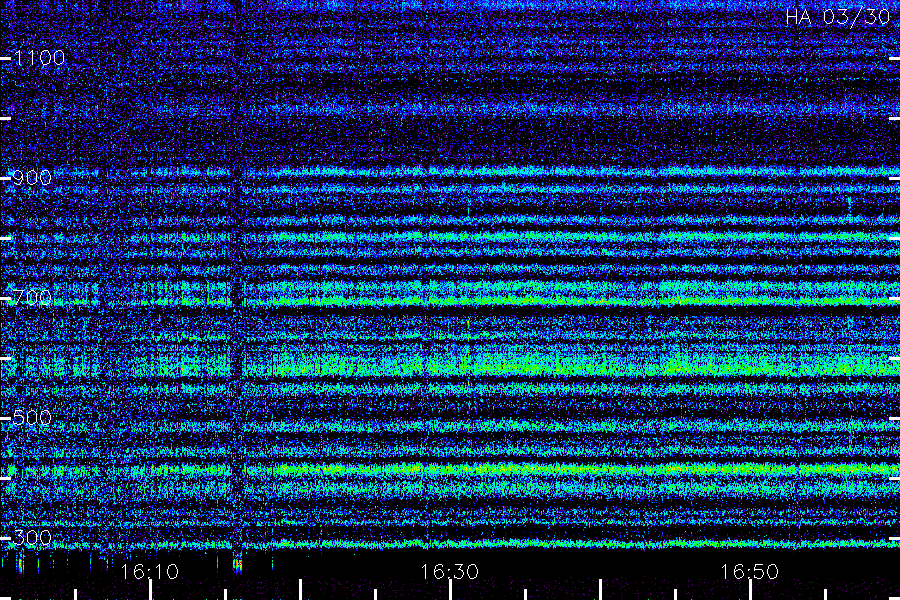Click the 16:10 time axis label
The image size is (900, 600).
tap(150, 572)
